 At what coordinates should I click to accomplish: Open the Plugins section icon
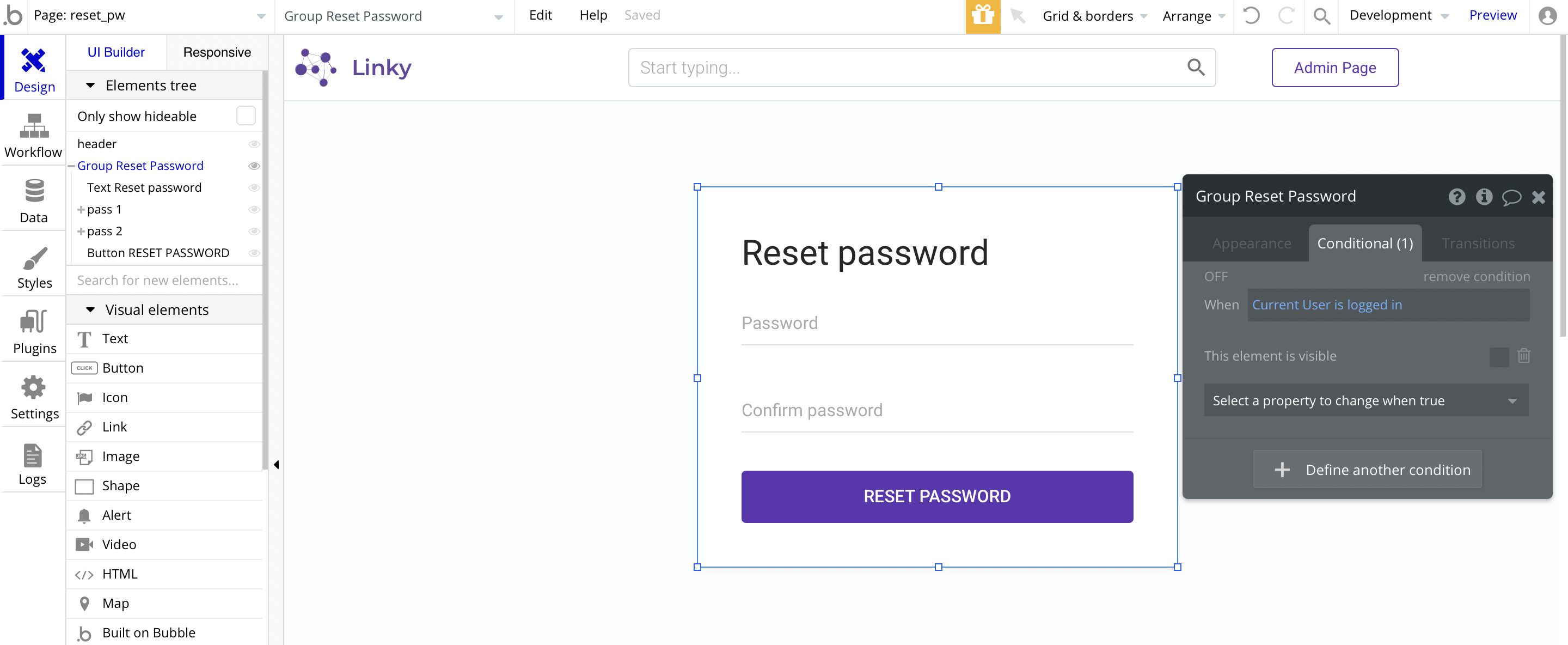pyautogui.click(x=33, y=321)
